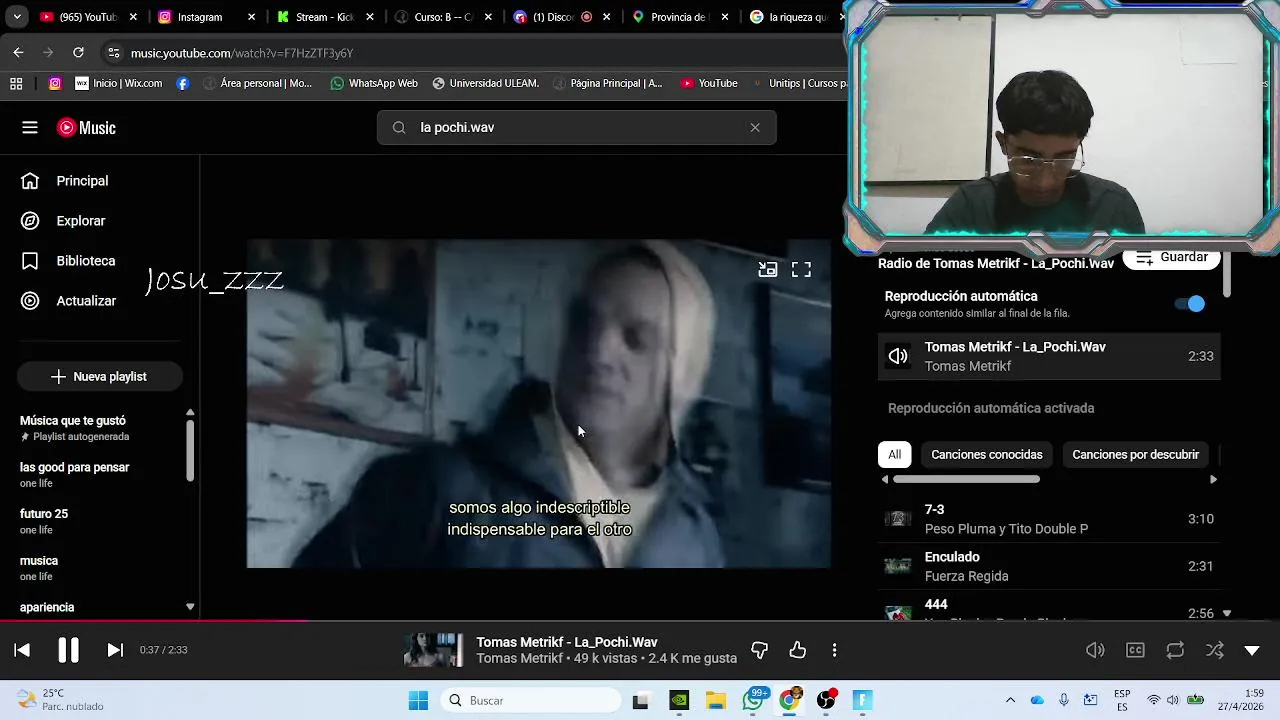1280x720 pixels.
Task: Skip to the previous track
Action: click(22, 650)
